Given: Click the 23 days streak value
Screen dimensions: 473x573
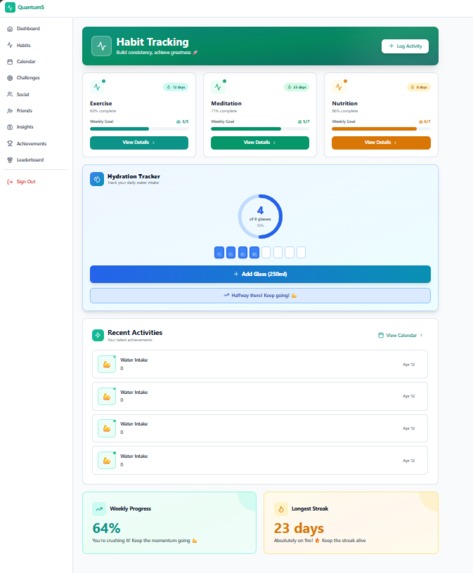Looking at the screenshot, I should click(299, 528).
